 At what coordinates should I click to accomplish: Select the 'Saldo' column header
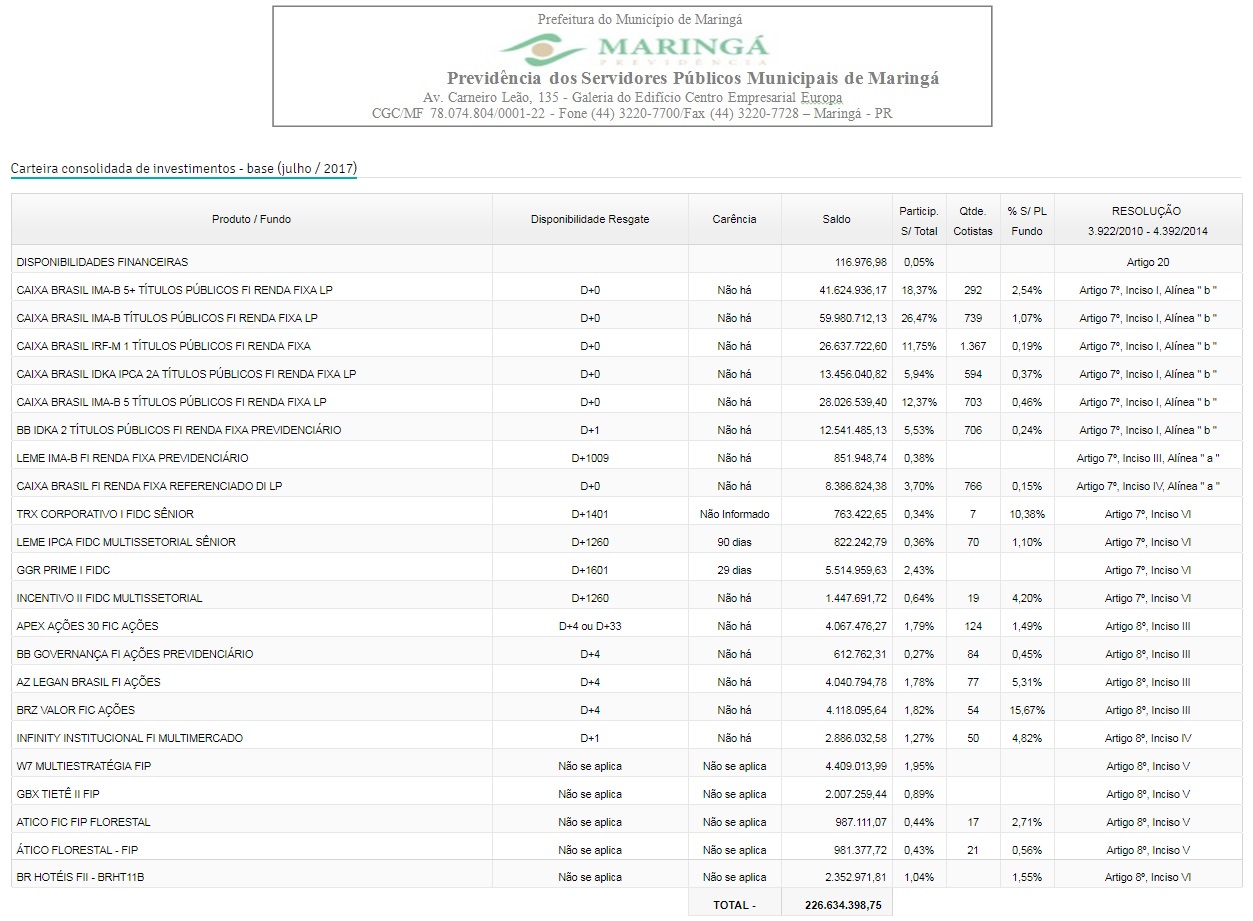(836, 219)
